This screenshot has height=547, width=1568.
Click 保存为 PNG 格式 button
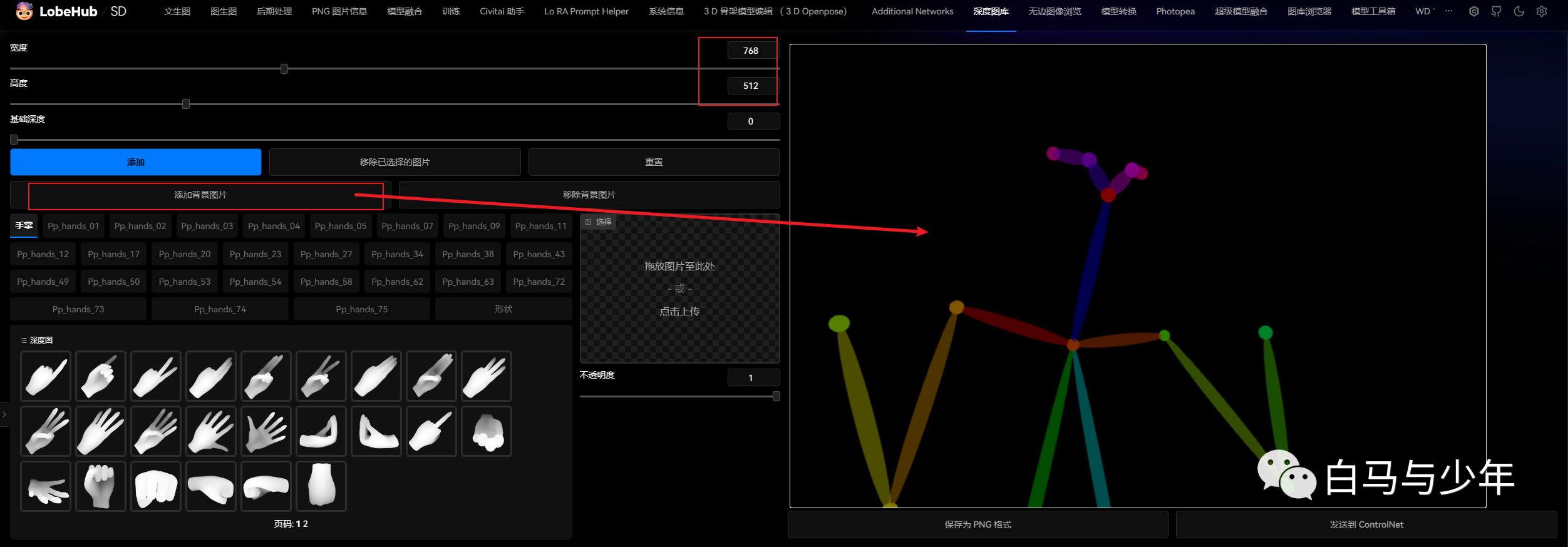pyautogui.click(x=977, y=524)
